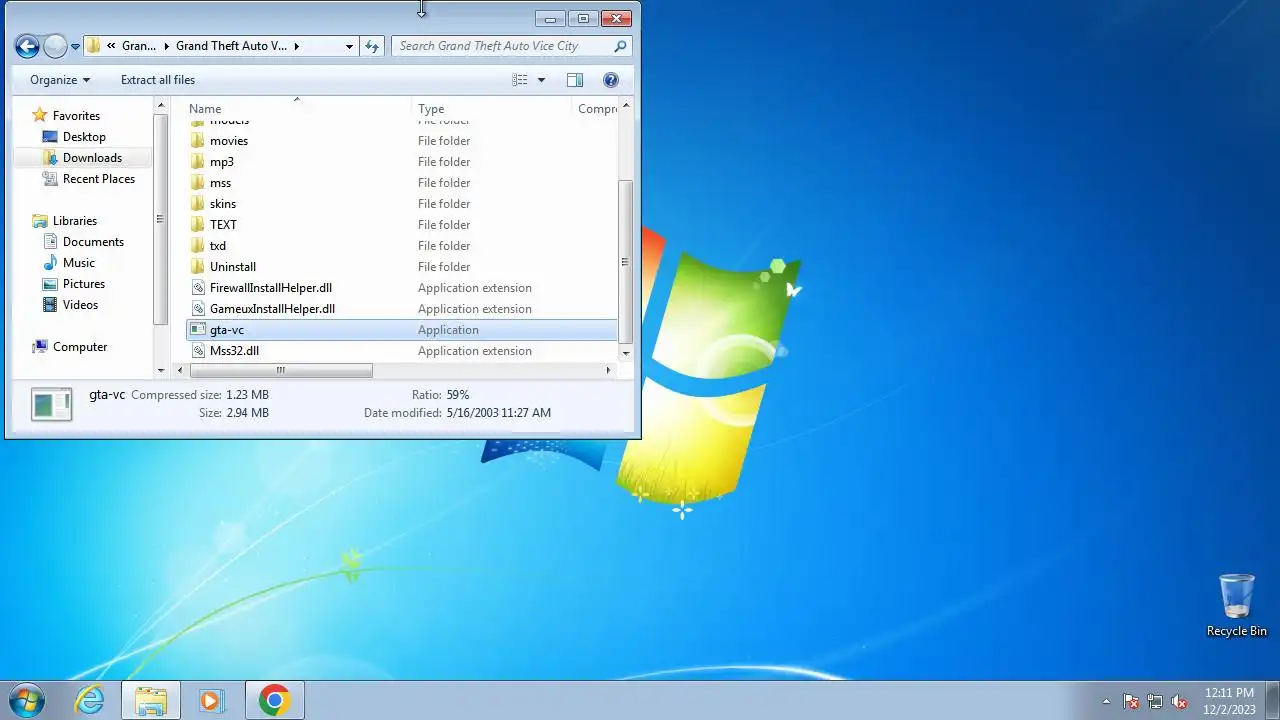Sort by the Type column header
1280x720 pixels.
[491, 108]
